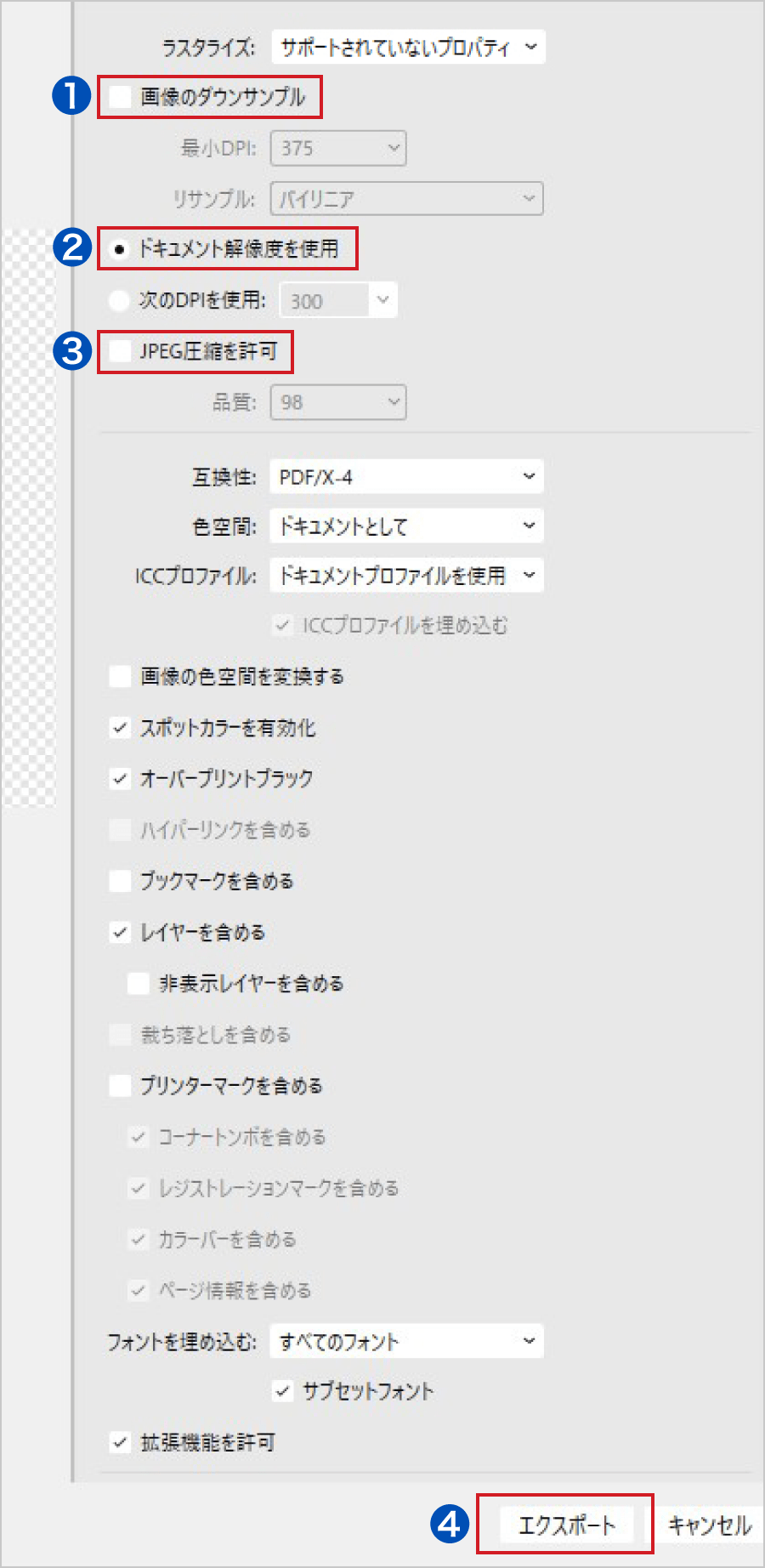Uncheck オーバープリントブラック checkbox

click(121, 779)
